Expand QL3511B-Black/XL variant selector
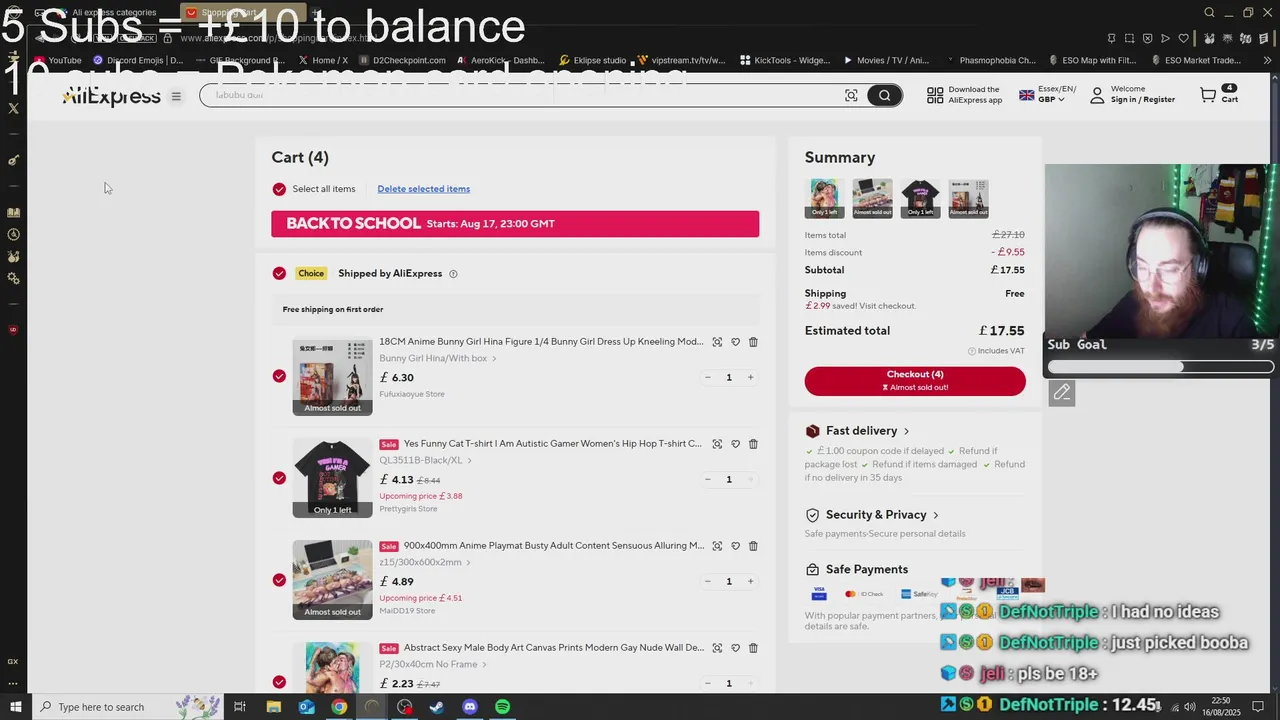 point(426,460)
